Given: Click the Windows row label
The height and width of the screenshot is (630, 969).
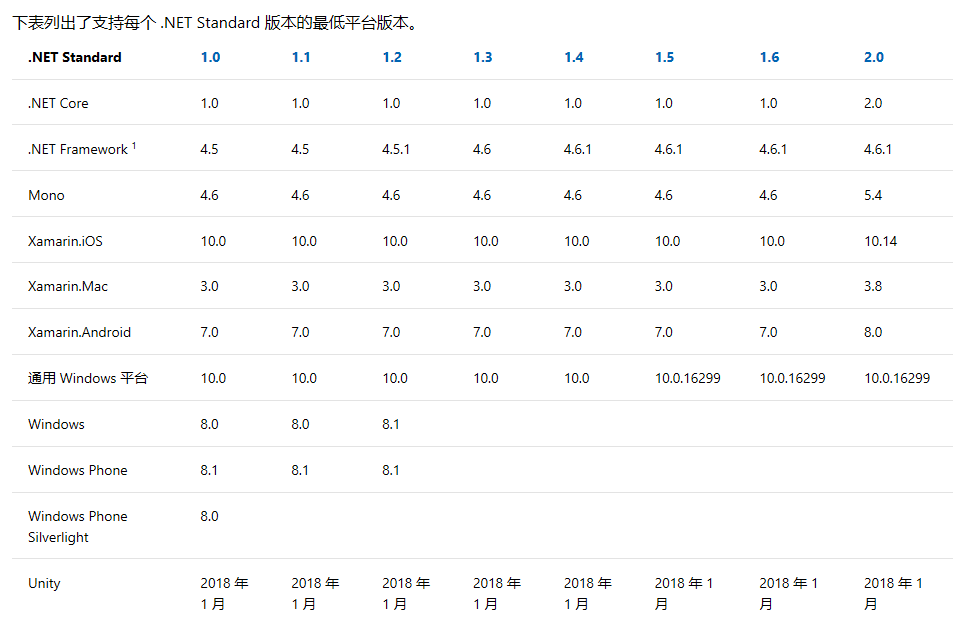Looking at the screenshot, I should (56, 424).
